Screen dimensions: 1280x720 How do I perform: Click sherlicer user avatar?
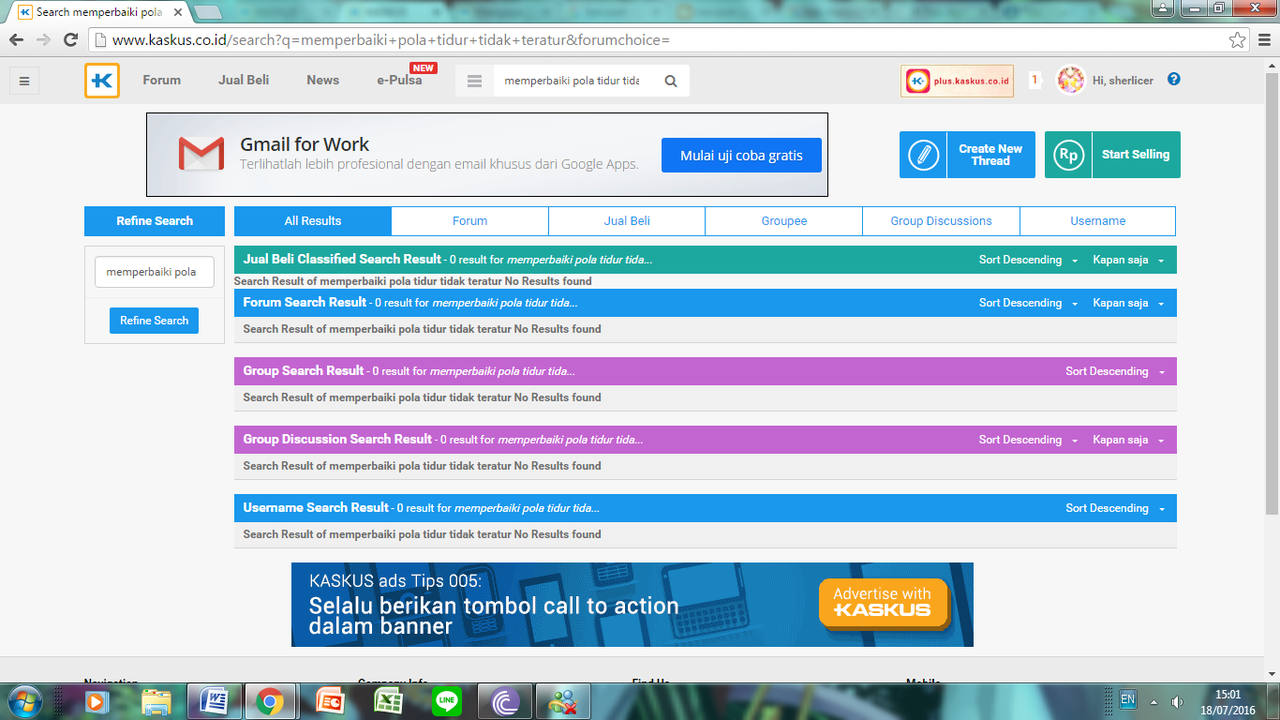click(1071, 80)
